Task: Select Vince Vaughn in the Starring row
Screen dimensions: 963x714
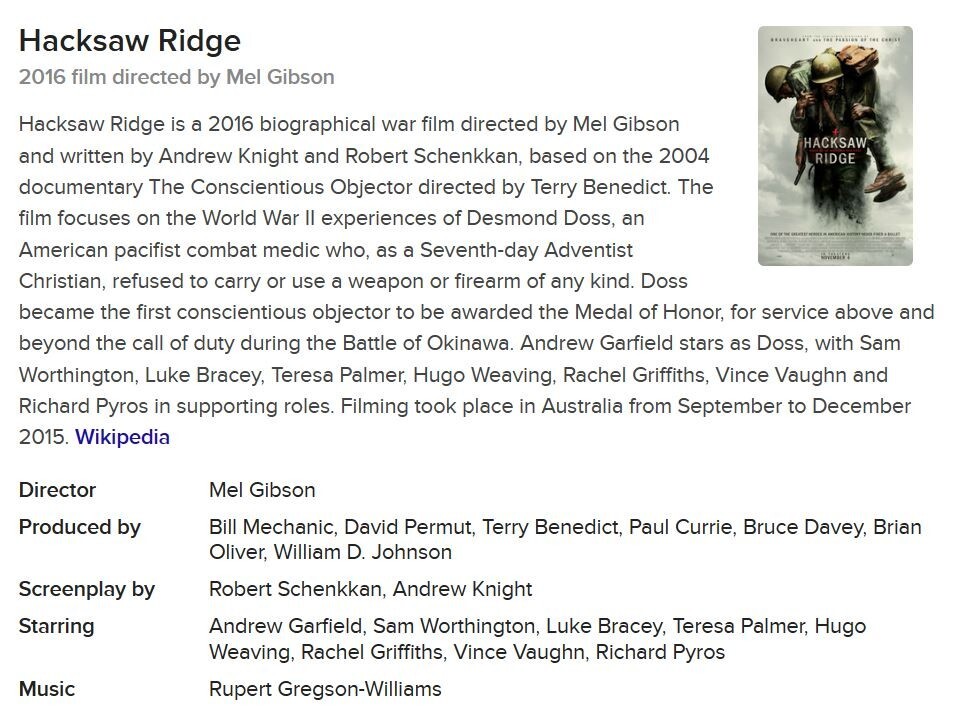Action: point(518,652)
